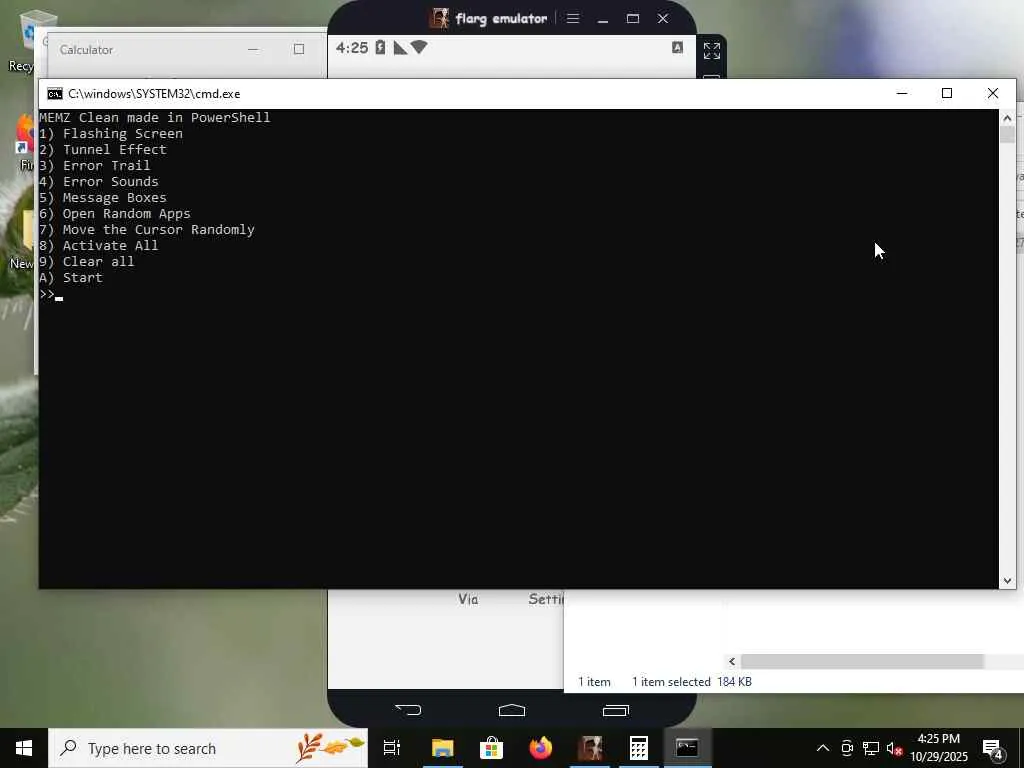Click the >> command prompt input line

[x=51, y=294]
